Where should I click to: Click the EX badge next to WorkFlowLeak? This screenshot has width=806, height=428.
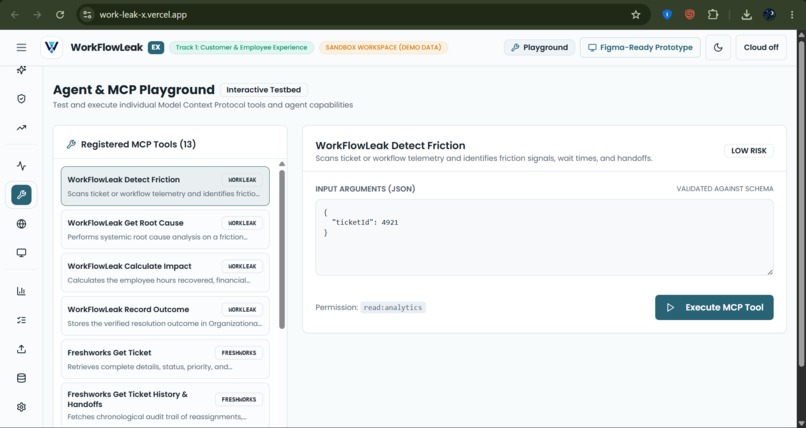click(x=156, y=47)
